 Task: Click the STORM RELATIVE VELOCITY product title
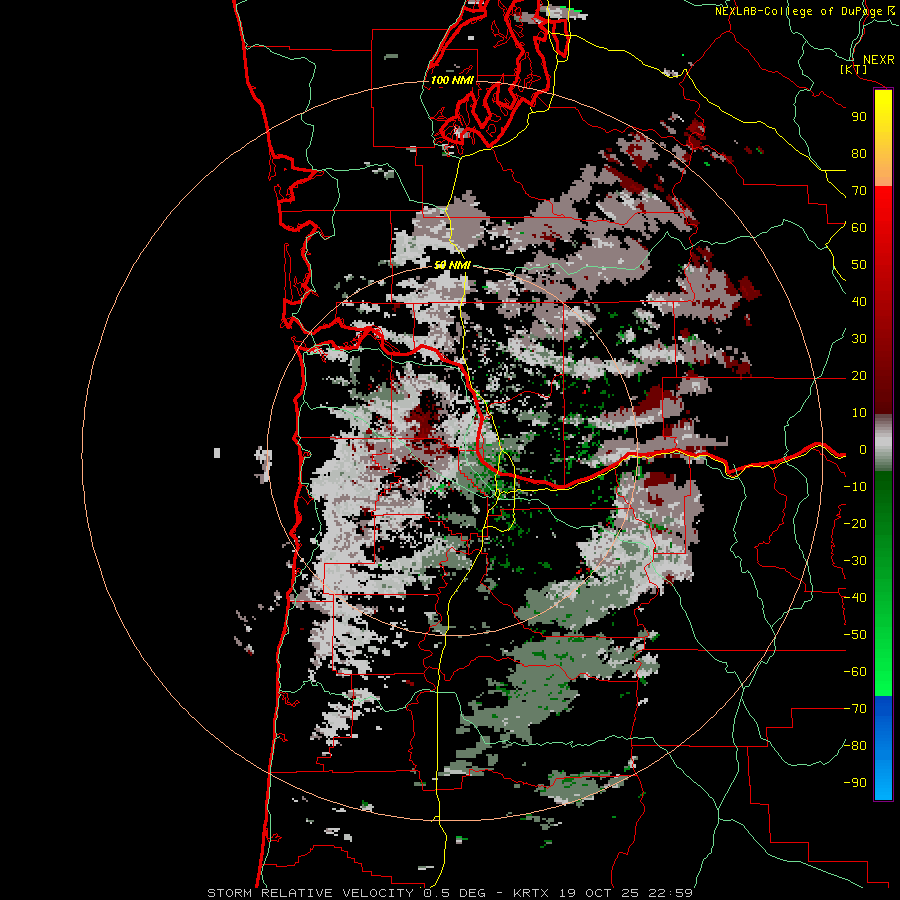(x=312, y=893)
